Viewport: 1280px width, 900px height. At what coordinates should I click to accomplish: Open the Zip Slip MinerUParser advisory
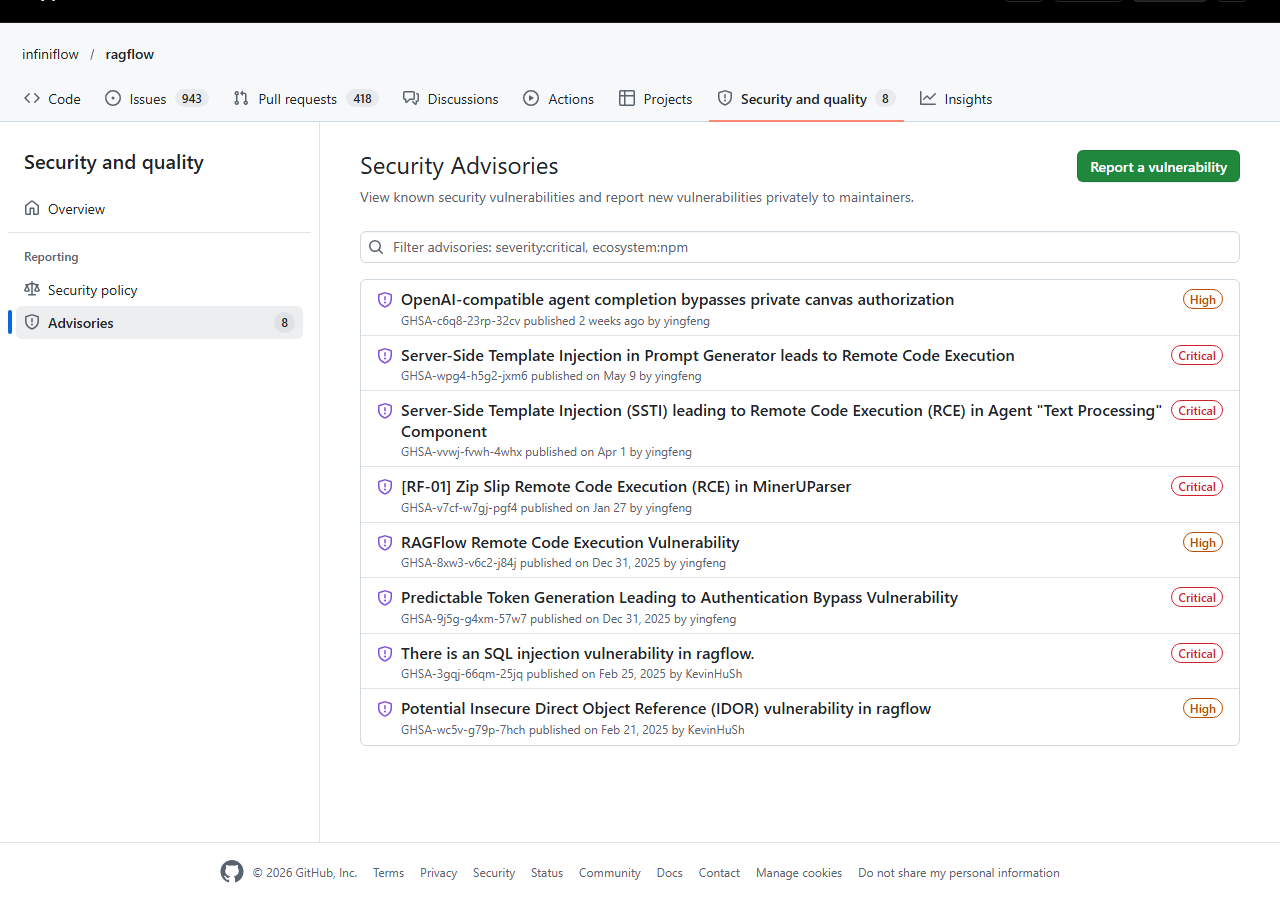626,487
